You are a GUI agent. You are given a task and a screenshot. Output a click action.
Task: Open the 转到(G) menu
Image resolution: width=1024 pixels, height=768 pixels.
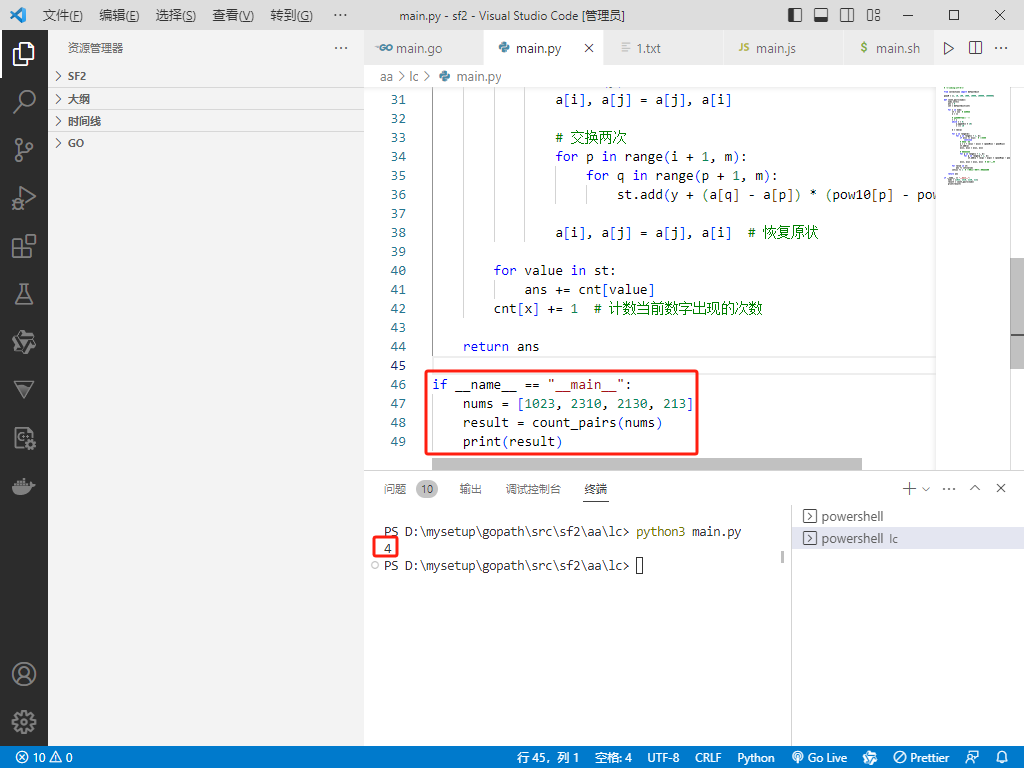[x=291, y=15]
